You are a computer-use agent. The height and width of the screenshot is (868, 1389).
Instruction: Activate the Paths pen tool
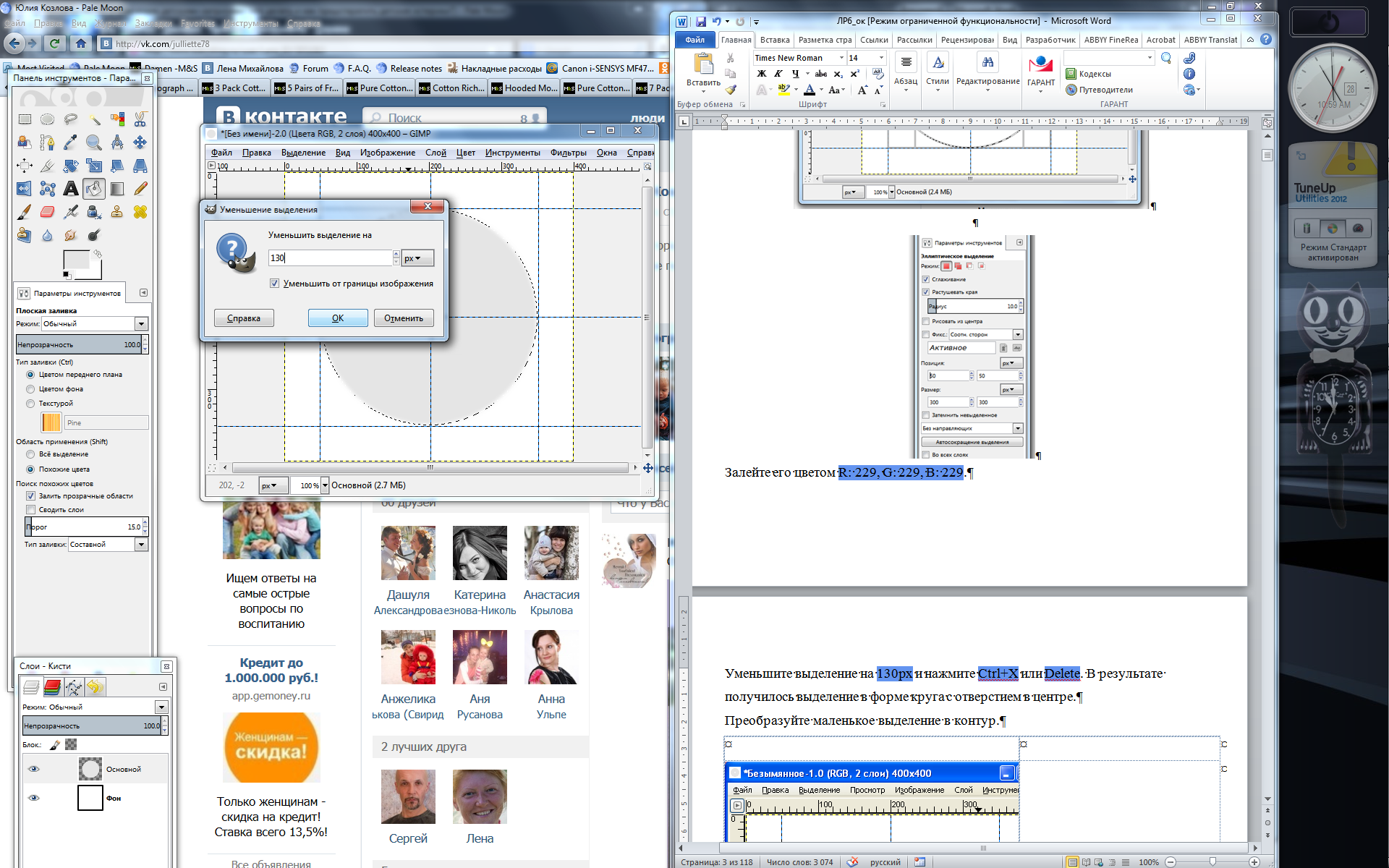point(48,142)
